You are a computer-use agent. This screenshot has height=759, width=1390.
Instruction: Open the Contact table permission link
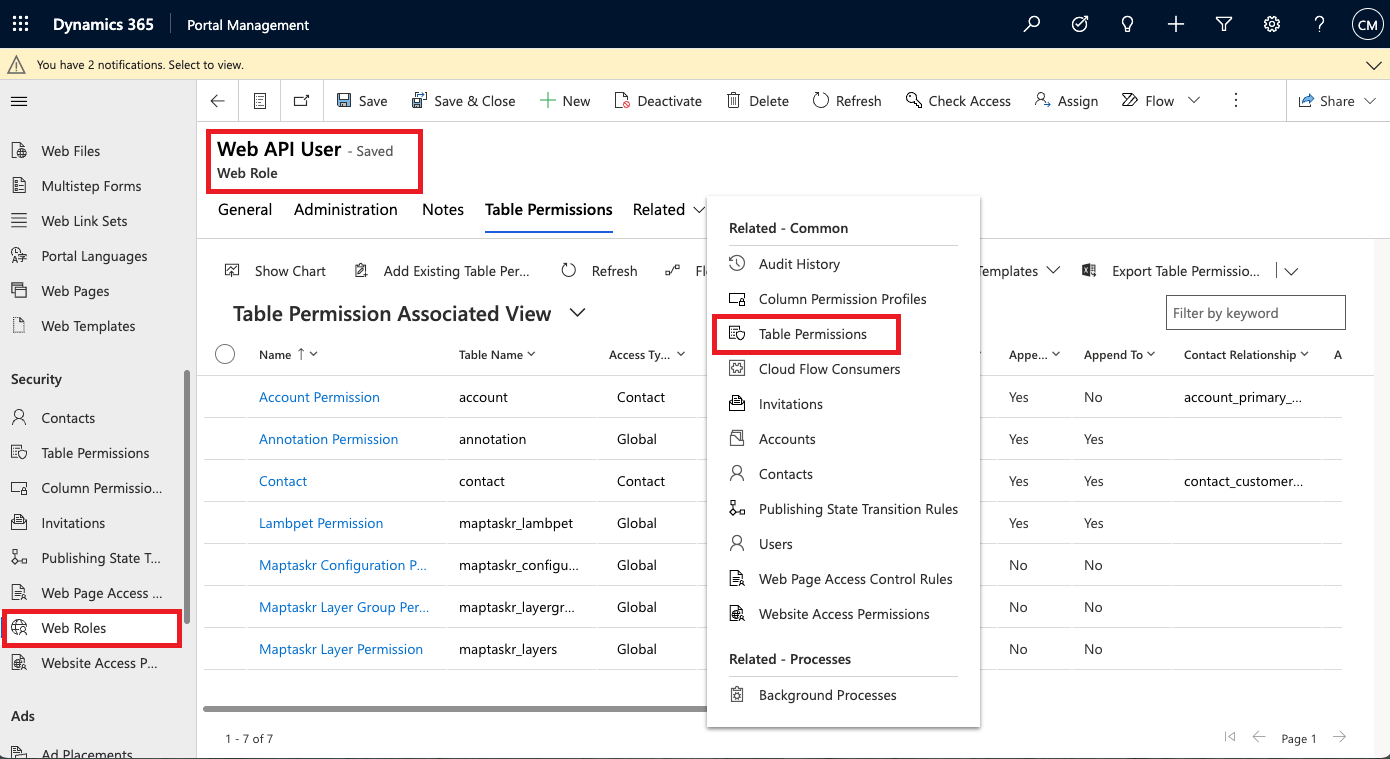point(283,481)
